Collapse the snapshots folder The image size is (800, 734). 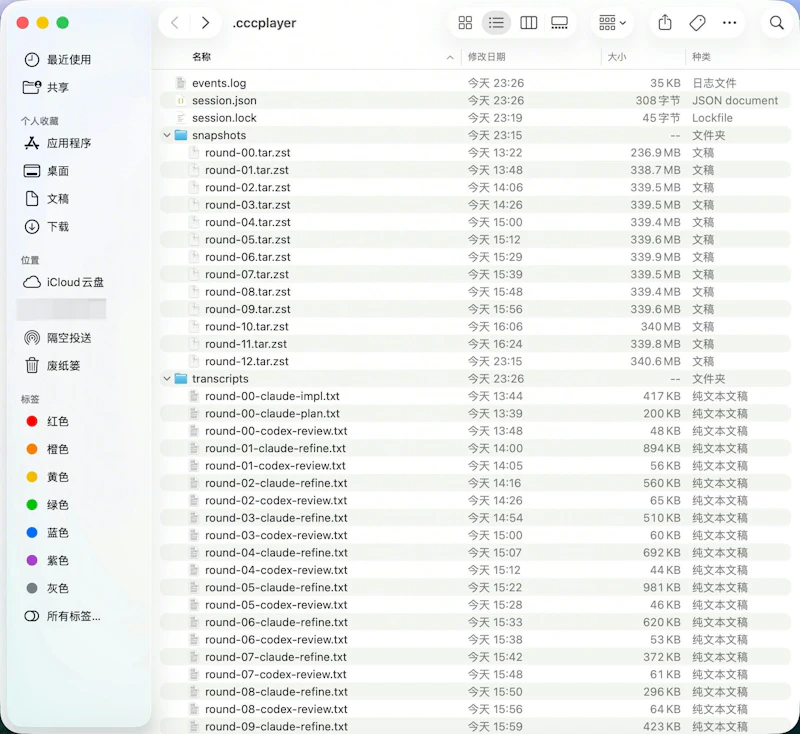166,135
